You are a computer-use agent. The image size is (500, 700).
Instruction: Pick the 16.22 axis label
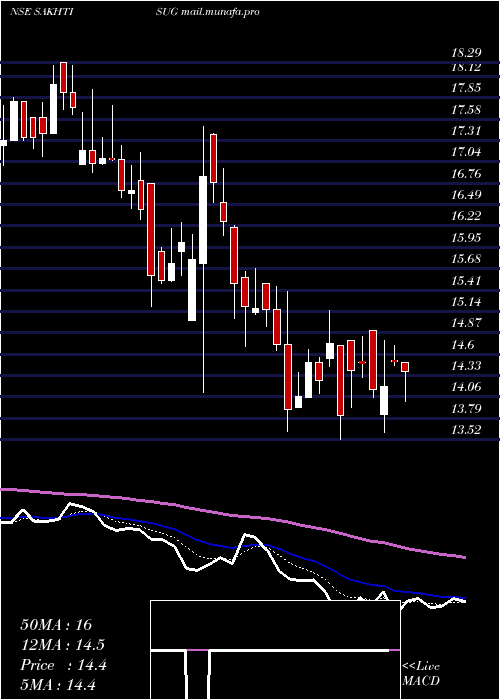point(466,217)
